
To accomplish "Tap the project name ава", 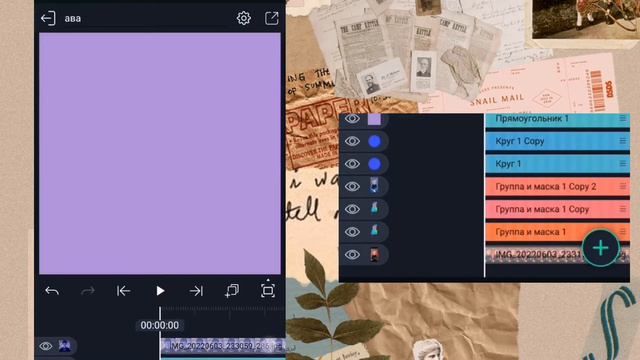I will click(73, 19).
